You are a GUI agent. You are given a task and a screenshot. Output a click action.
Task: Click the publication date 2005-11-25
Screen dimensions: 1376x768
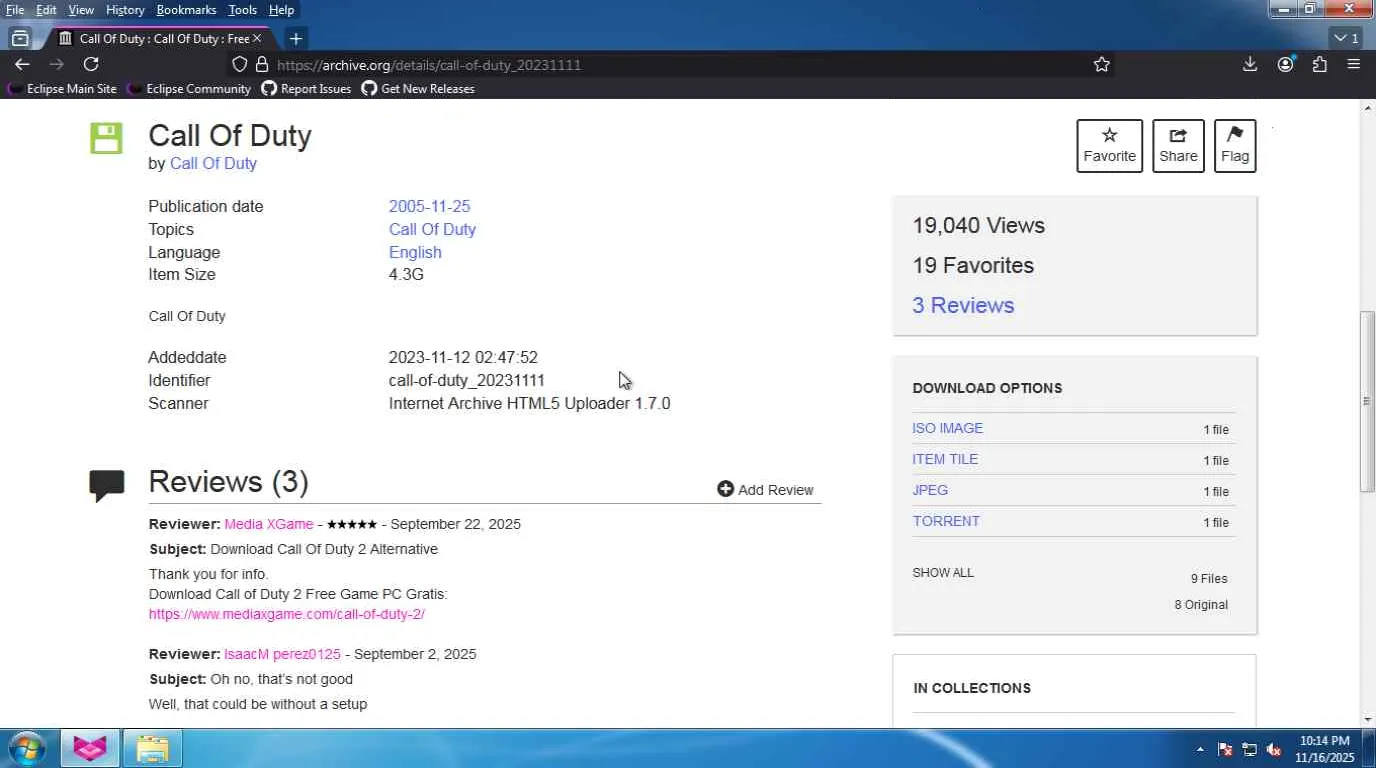click(429, 206)
